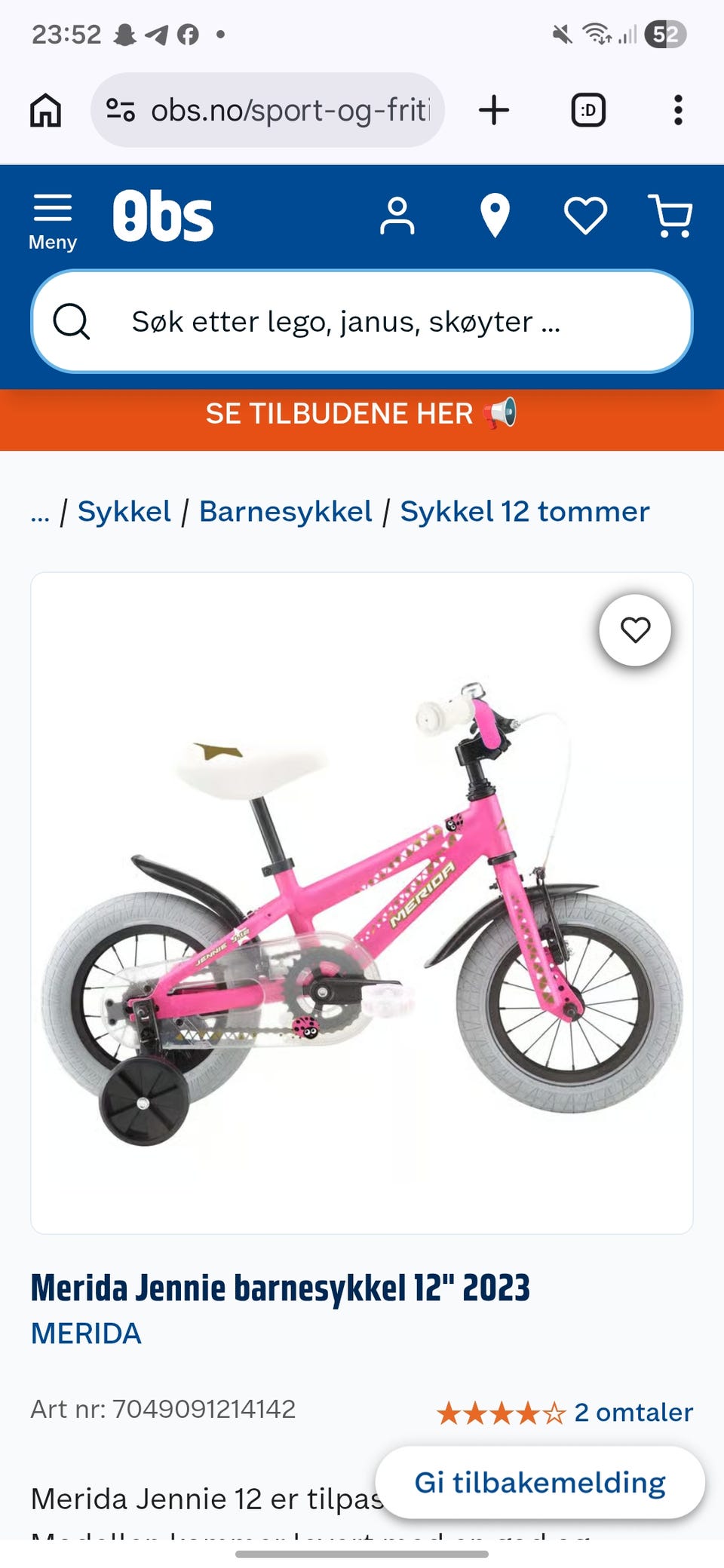Viewport: 724px width, 1568px height.
Task: Go to the Sykkel breadcrumb
Action: [x=124, y=512]
